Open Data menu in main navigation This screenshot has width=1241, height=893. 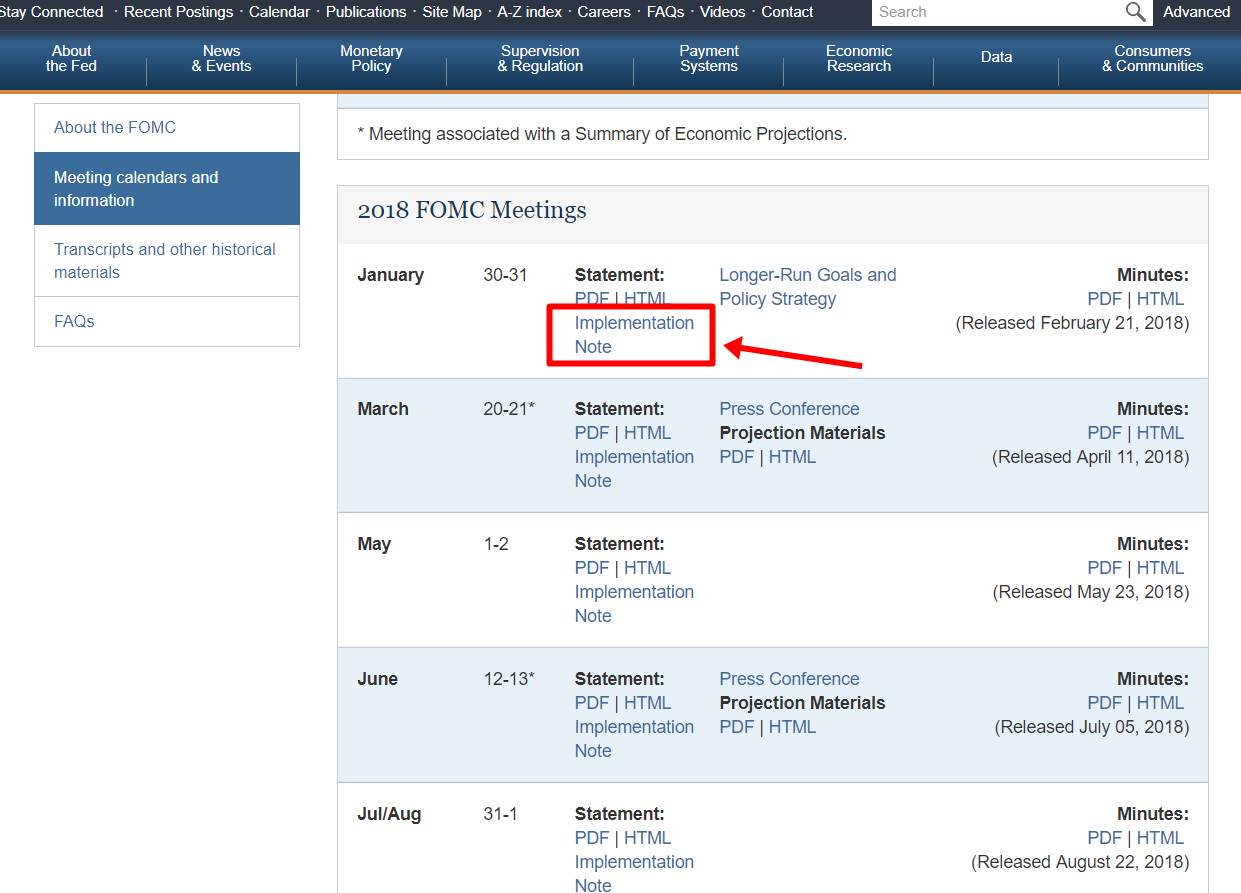click(x=996, y=57)
